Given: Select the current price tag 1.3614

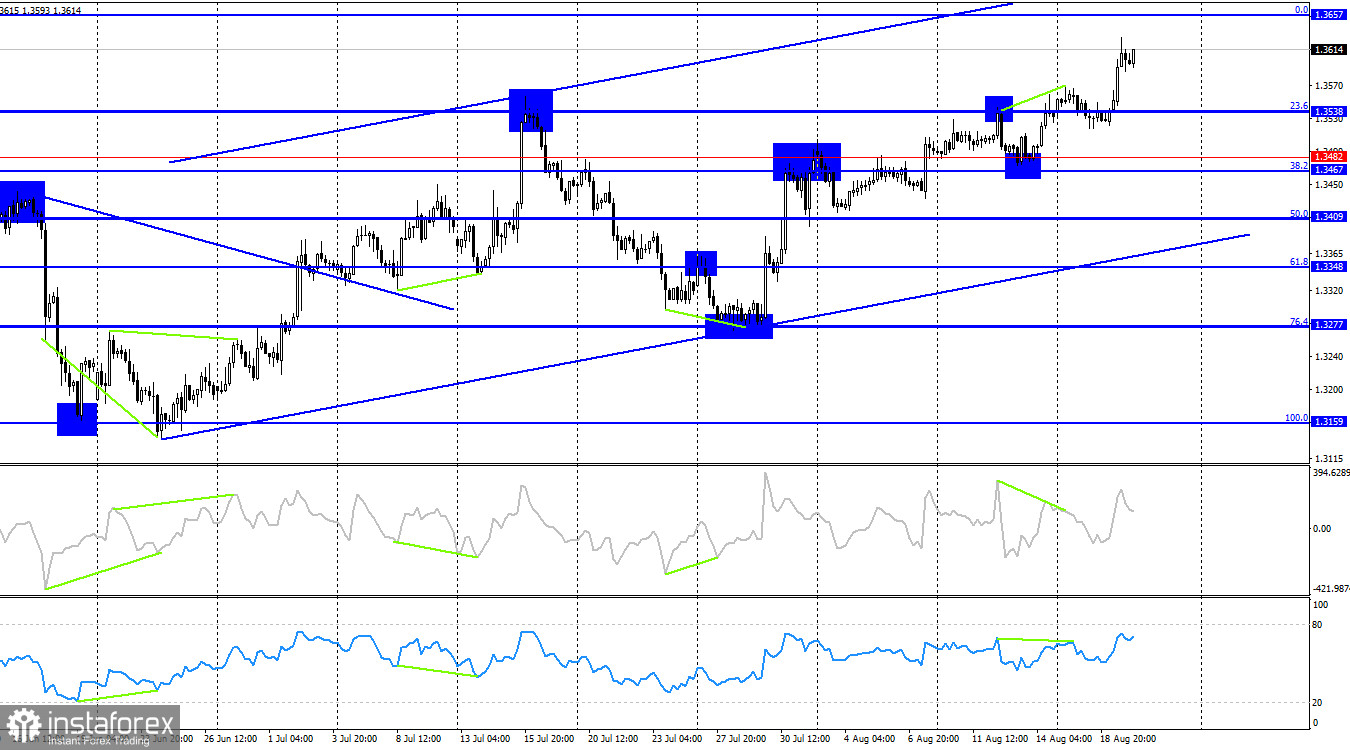Looking at the screenshot, I should (x=1329, y=50).
